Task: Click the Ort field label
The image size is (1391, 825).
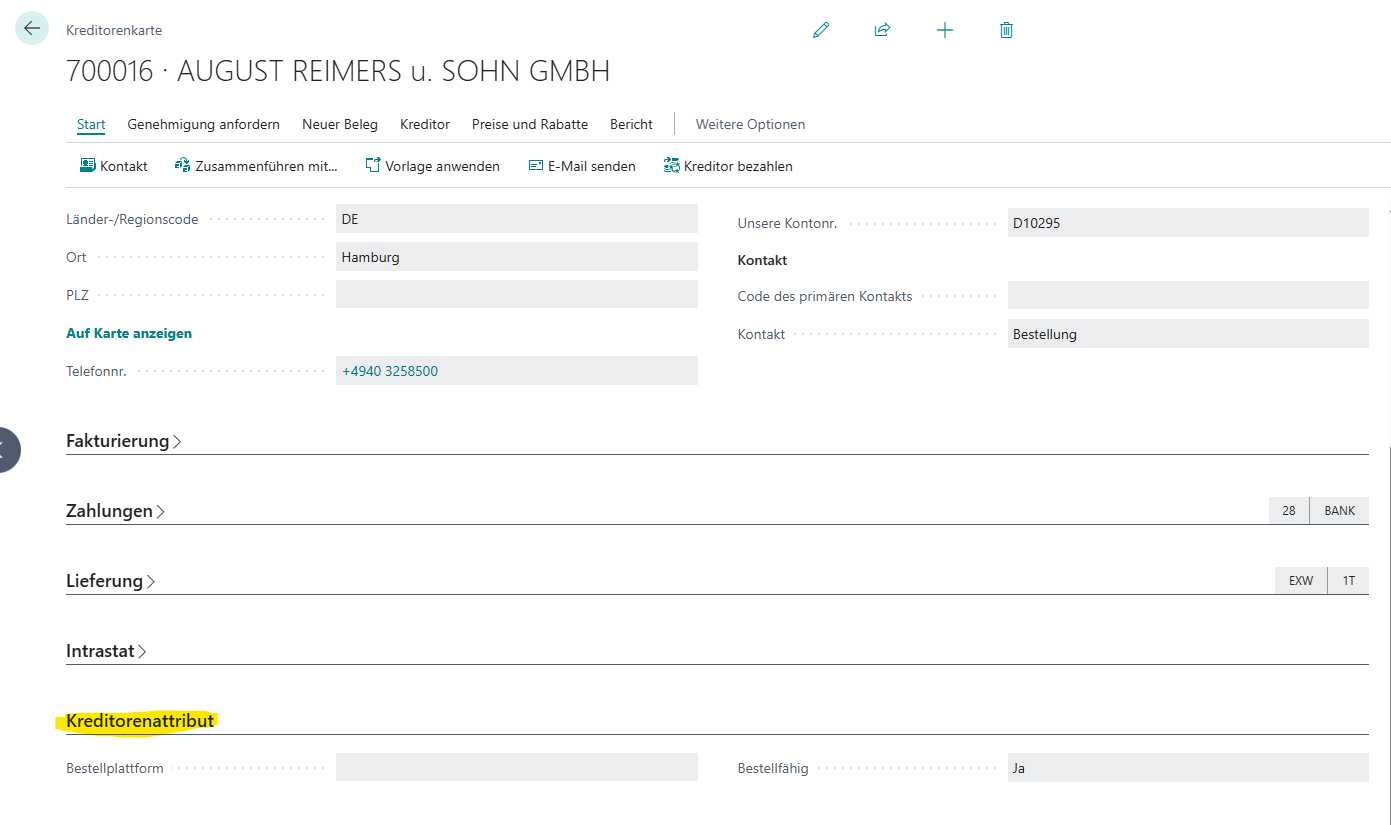Action: [76, 257]
